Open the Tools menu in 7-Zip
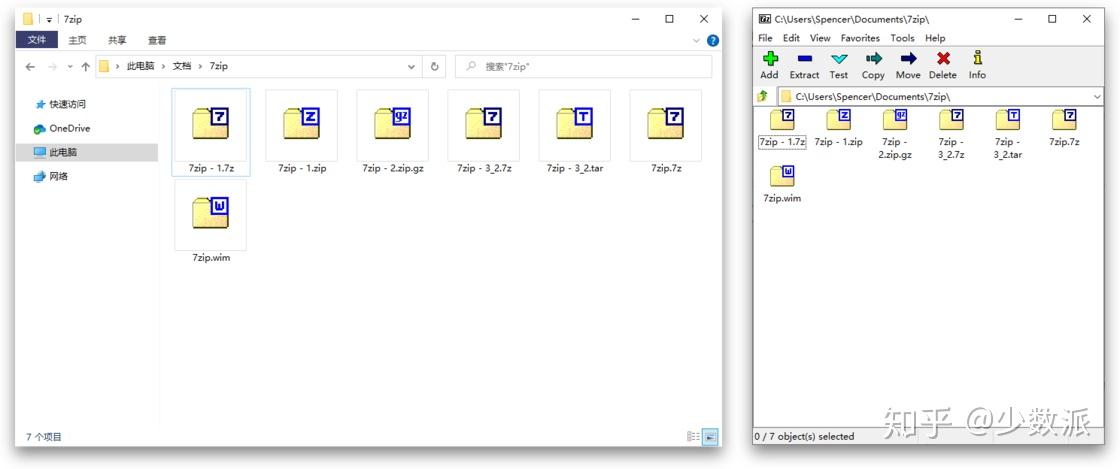The width and height of the screenshot is (1120, 469). point(902,38)
